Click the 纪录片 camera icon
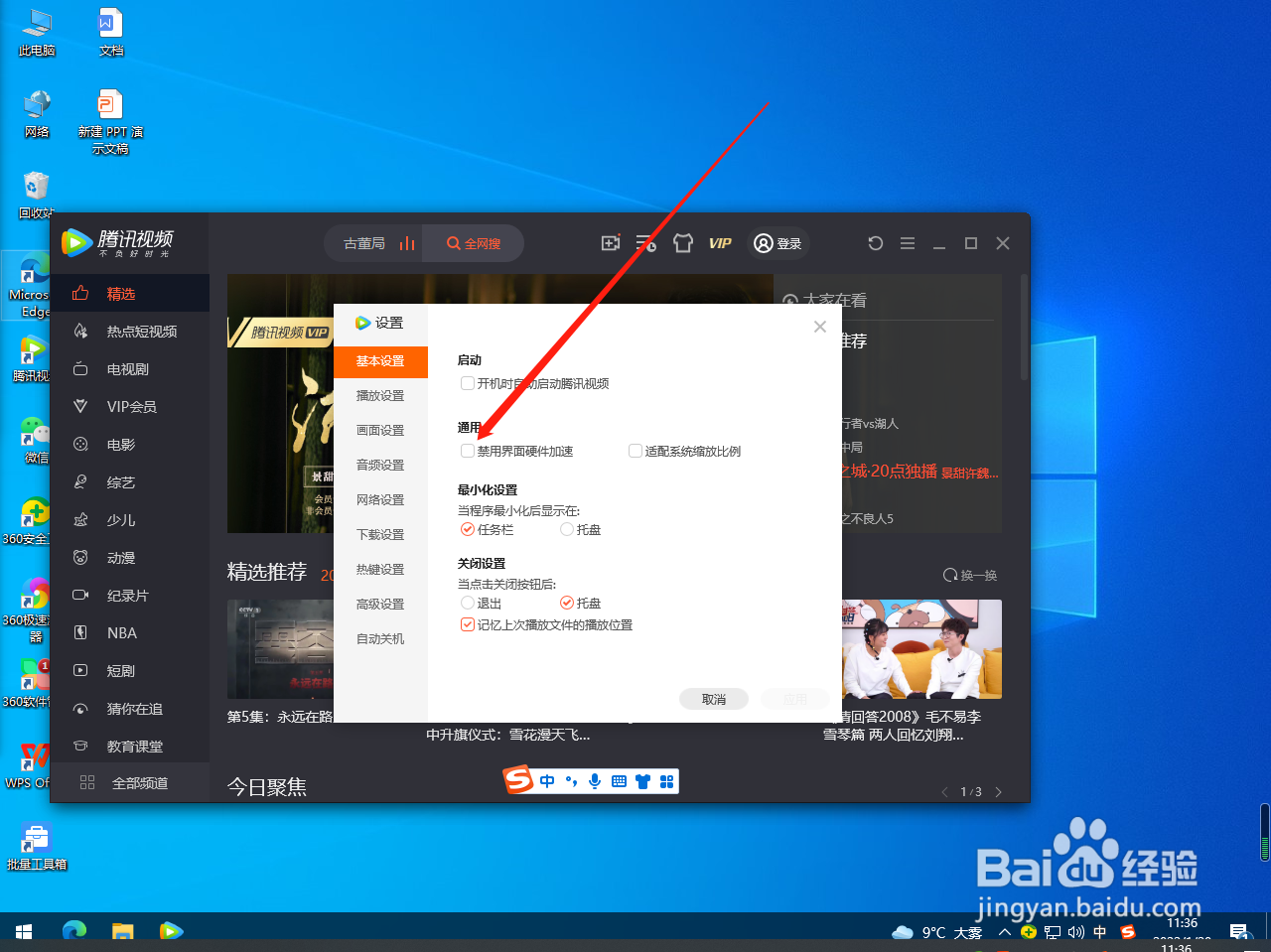This screenshot has height=952, width=1271. (x=80, y=596)
